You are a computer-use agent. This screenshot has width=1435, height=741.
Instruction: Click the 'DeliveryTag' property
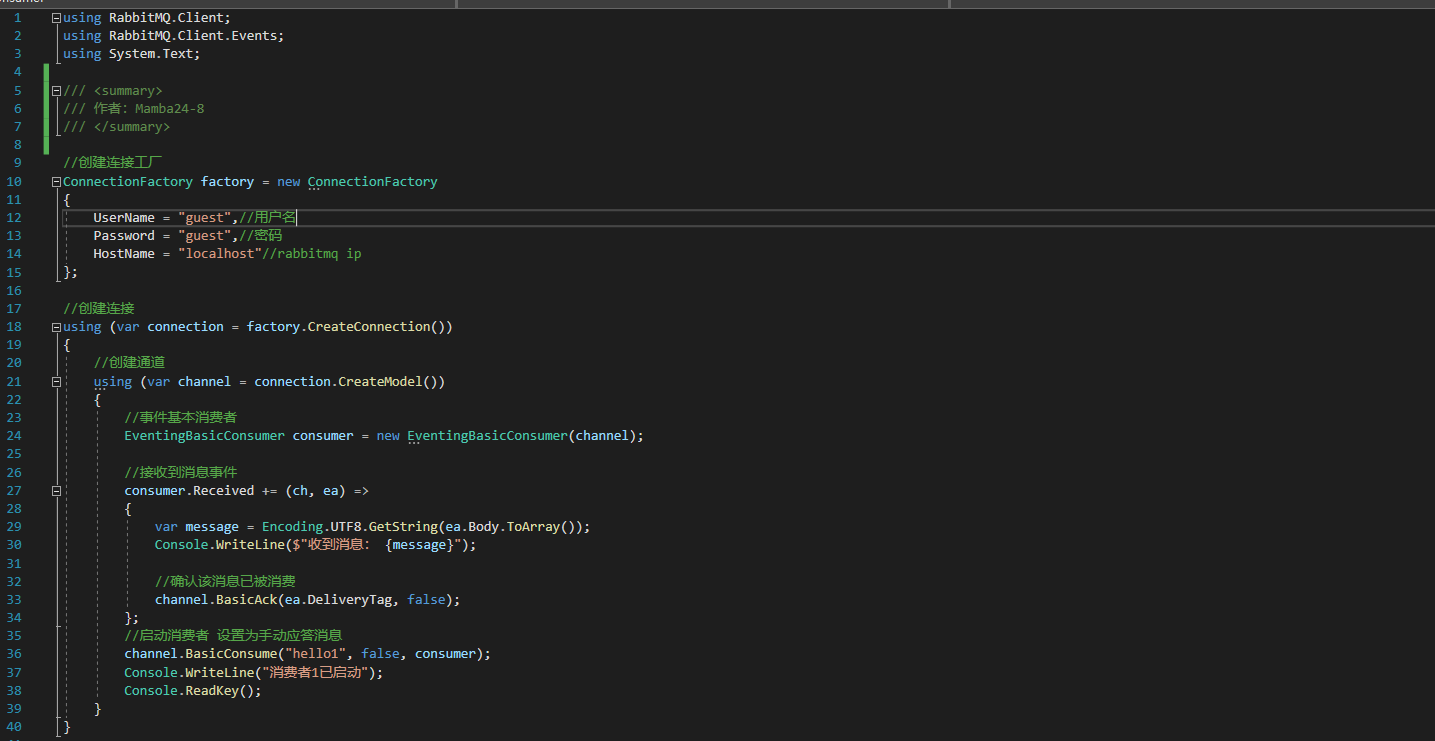(x=350, y=599)
